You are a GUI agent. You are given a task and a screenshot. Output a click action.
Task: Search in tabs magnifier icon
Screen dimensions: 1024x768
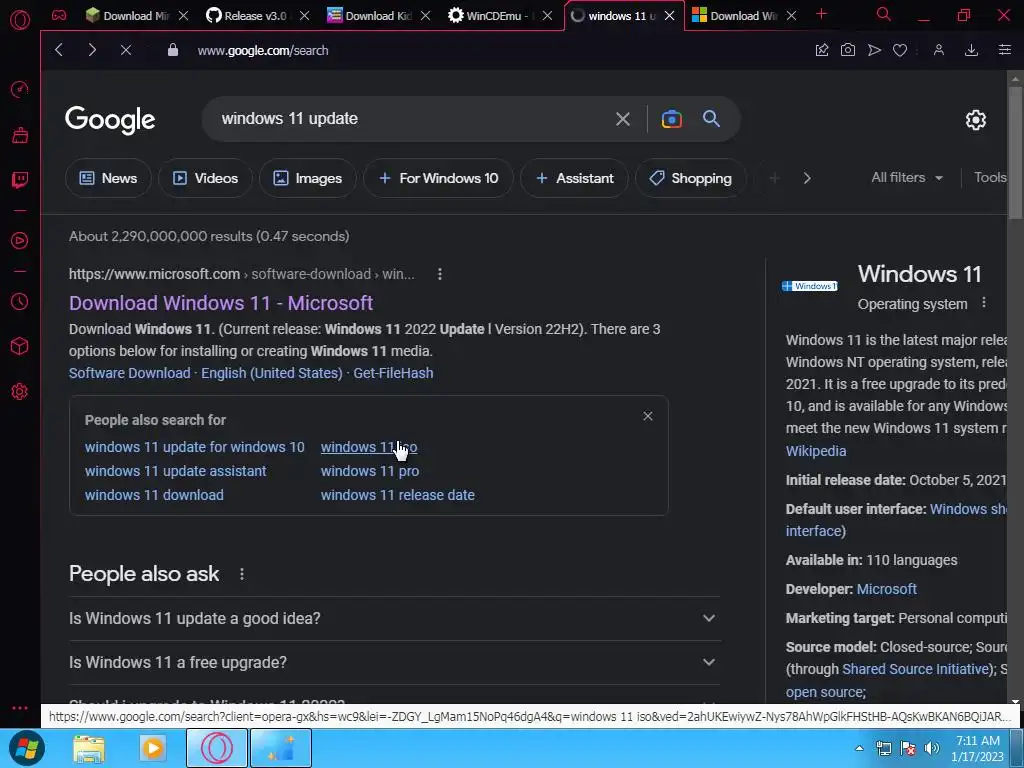click(884, 14)
